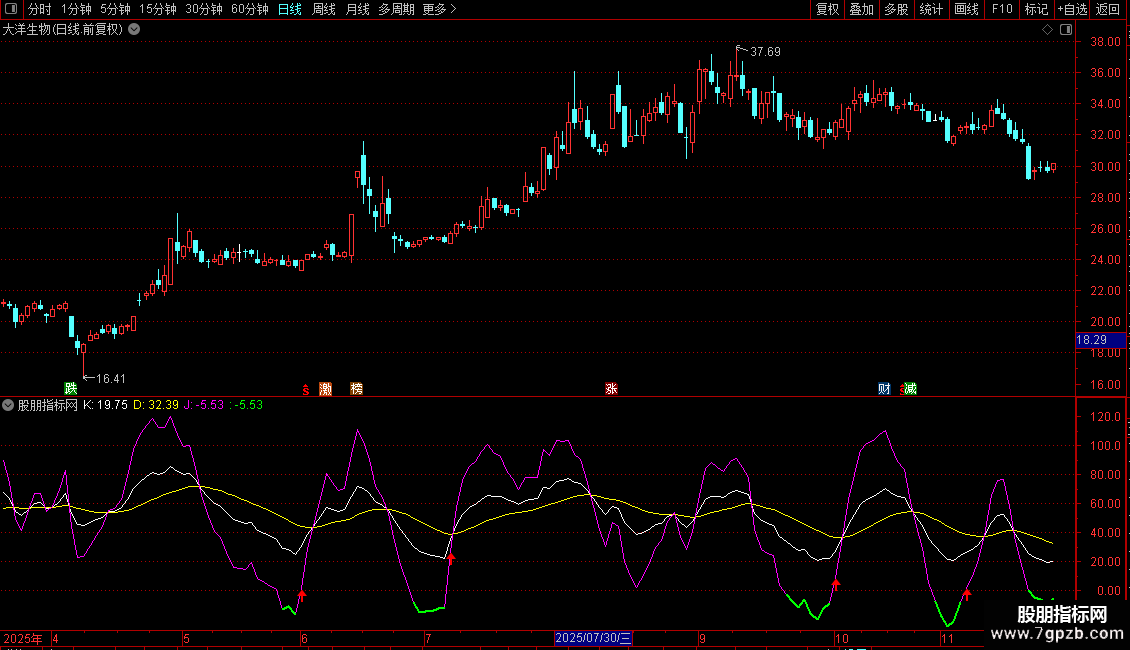Click the sidebar panel toggle icon at top-left
The height and width of the screenshot is (650, 1130).
pos(10,10)
